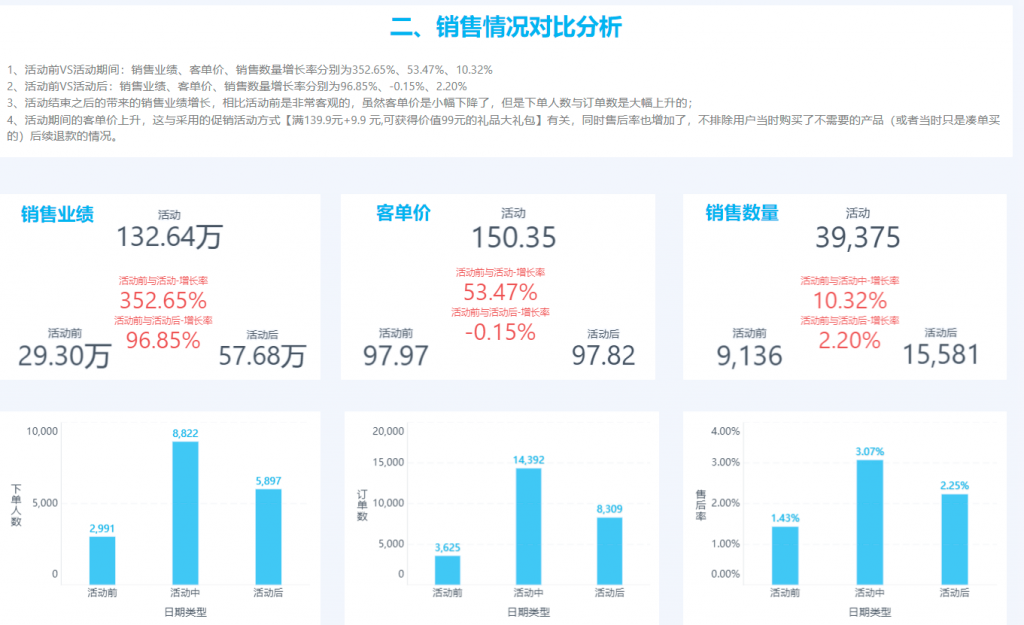Click the 150.35 average order value
The height and width of the screenshot is (625, 1024).
pyautogui.click(x=514, y=237)
